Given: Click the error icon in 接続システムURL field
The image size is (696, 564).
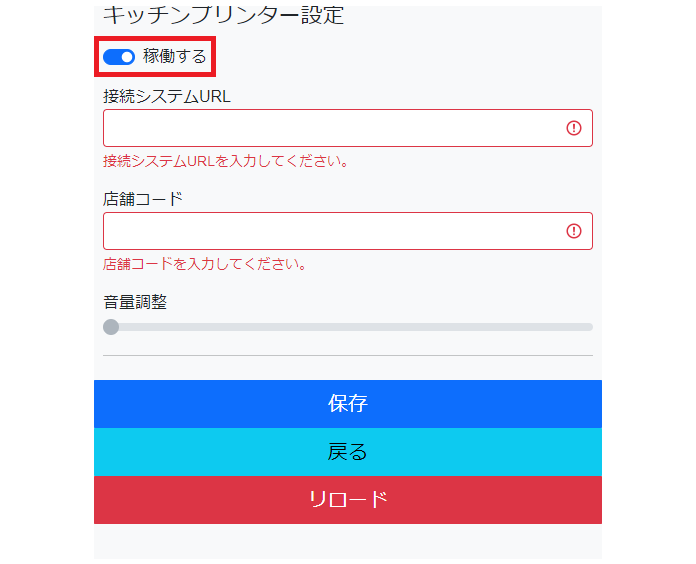Looking at the screenshot, I should point(574,128).
